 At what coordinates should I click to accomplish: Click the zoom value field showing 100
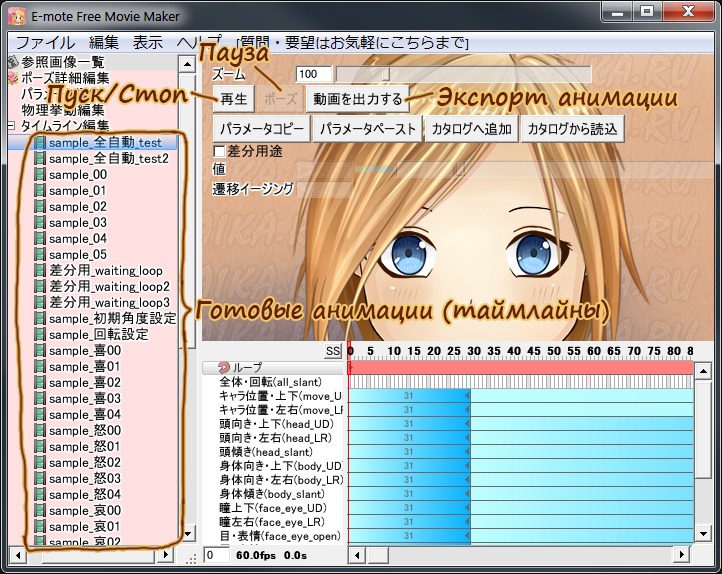314,74
